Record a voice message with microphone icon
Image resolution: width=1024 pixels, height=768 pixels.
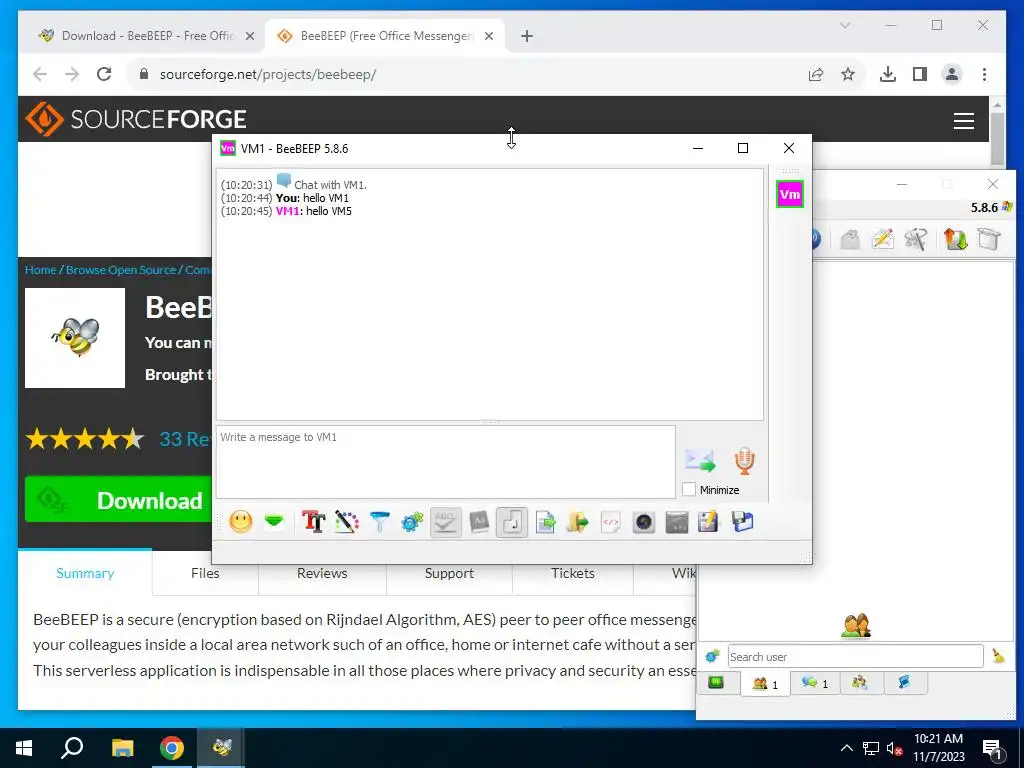tap(744, 460)
